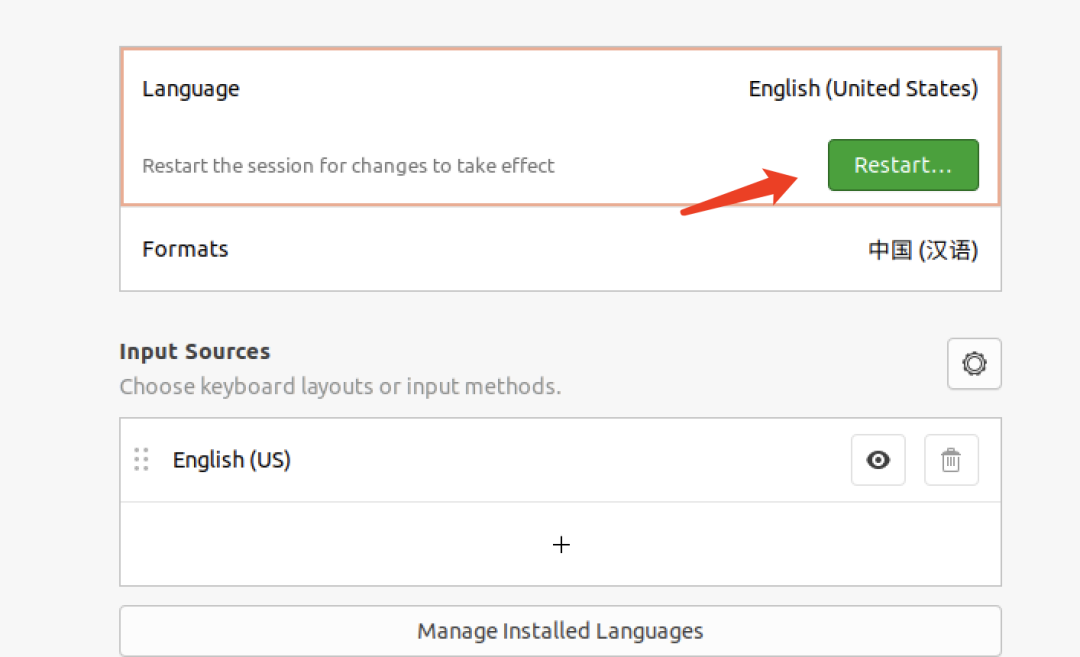The image size is (1080, 657).
Task: Click the restart session notice text
Action: tap(348, 166)
